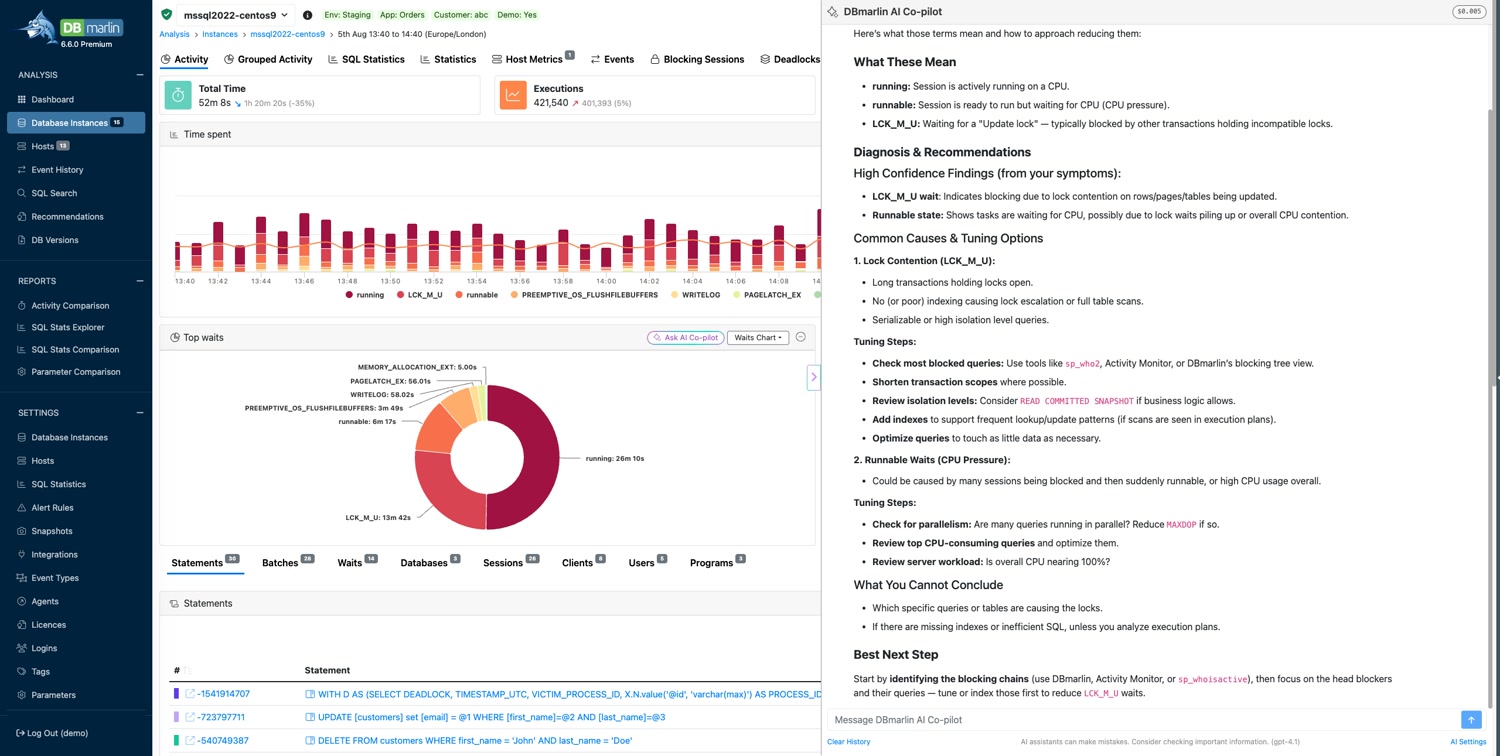The width and height of the screenshot is (1500, 756).
Task: Click the view icon before the UPDATE [customers] statement
Action: click(x=310, y=717)
